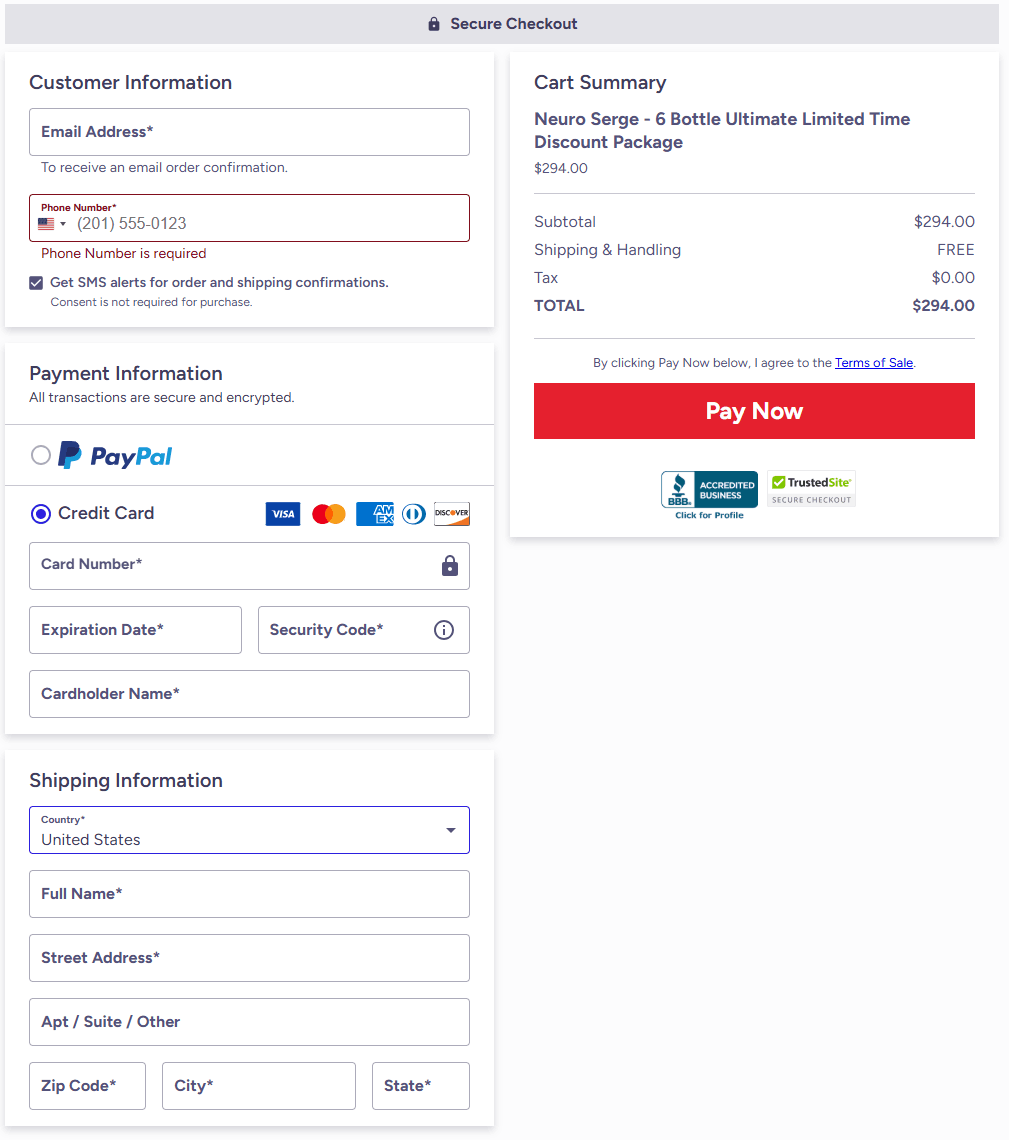Select the PayPal payment option
Screen dimensions: 1009x1140
click(x=41, y=456)
